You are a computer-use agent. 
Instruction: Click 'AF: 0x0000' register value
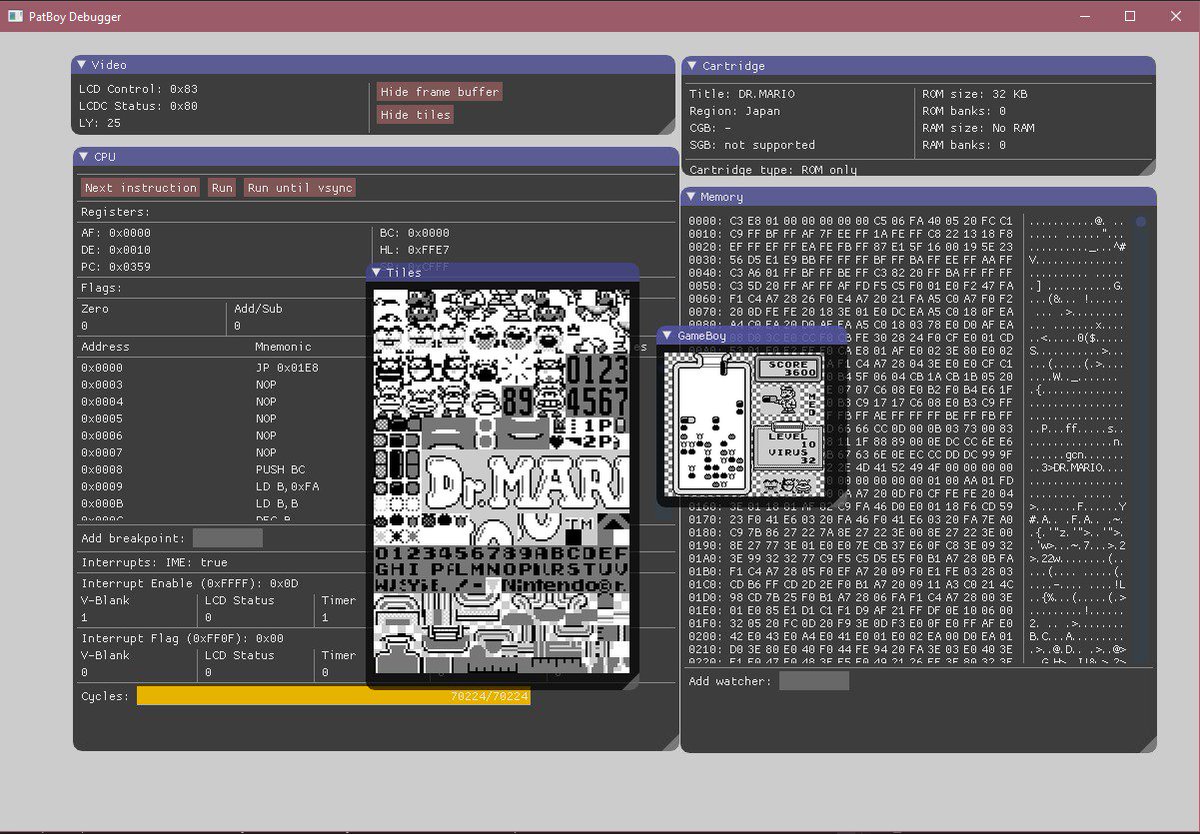[116, 233]
